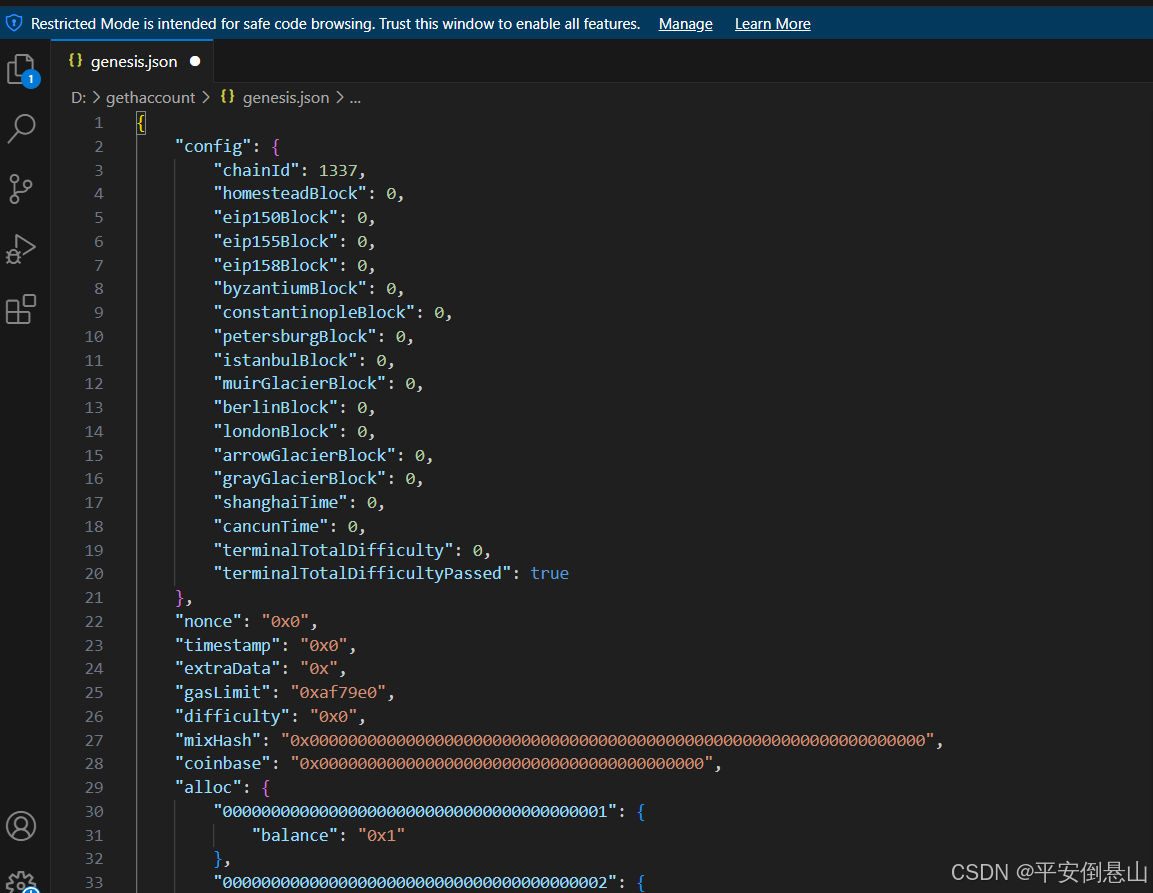Click the opening brace on line 1
Screen dimensions: 1153x893
141,123
